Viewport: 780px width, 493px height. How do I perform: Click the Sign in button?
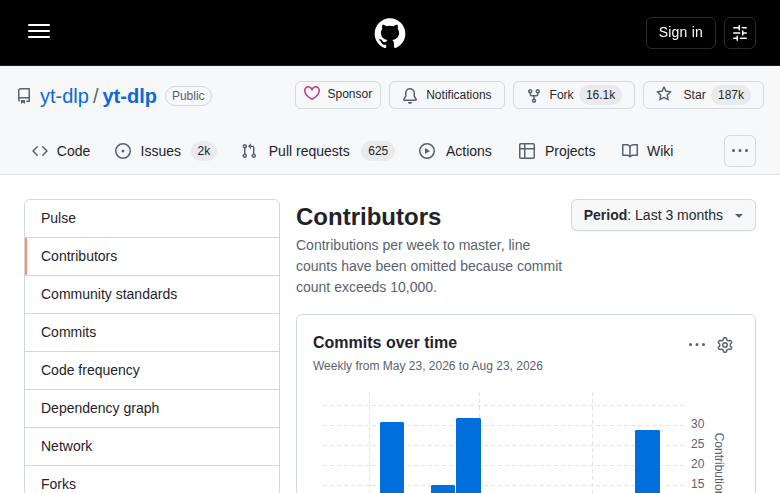tap(681, 33)
